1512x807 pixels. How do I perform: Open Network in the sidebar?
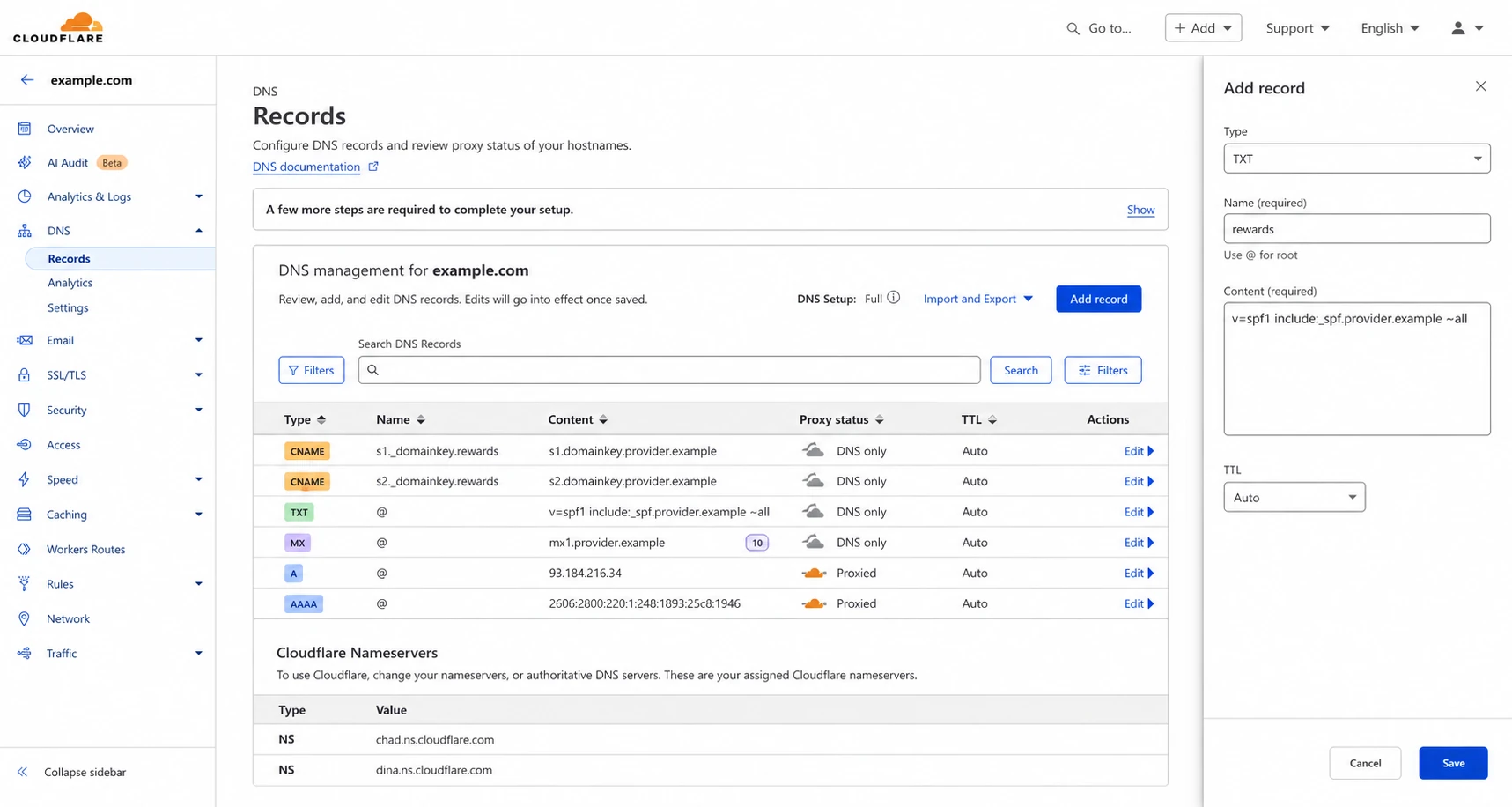coord(68,618)
